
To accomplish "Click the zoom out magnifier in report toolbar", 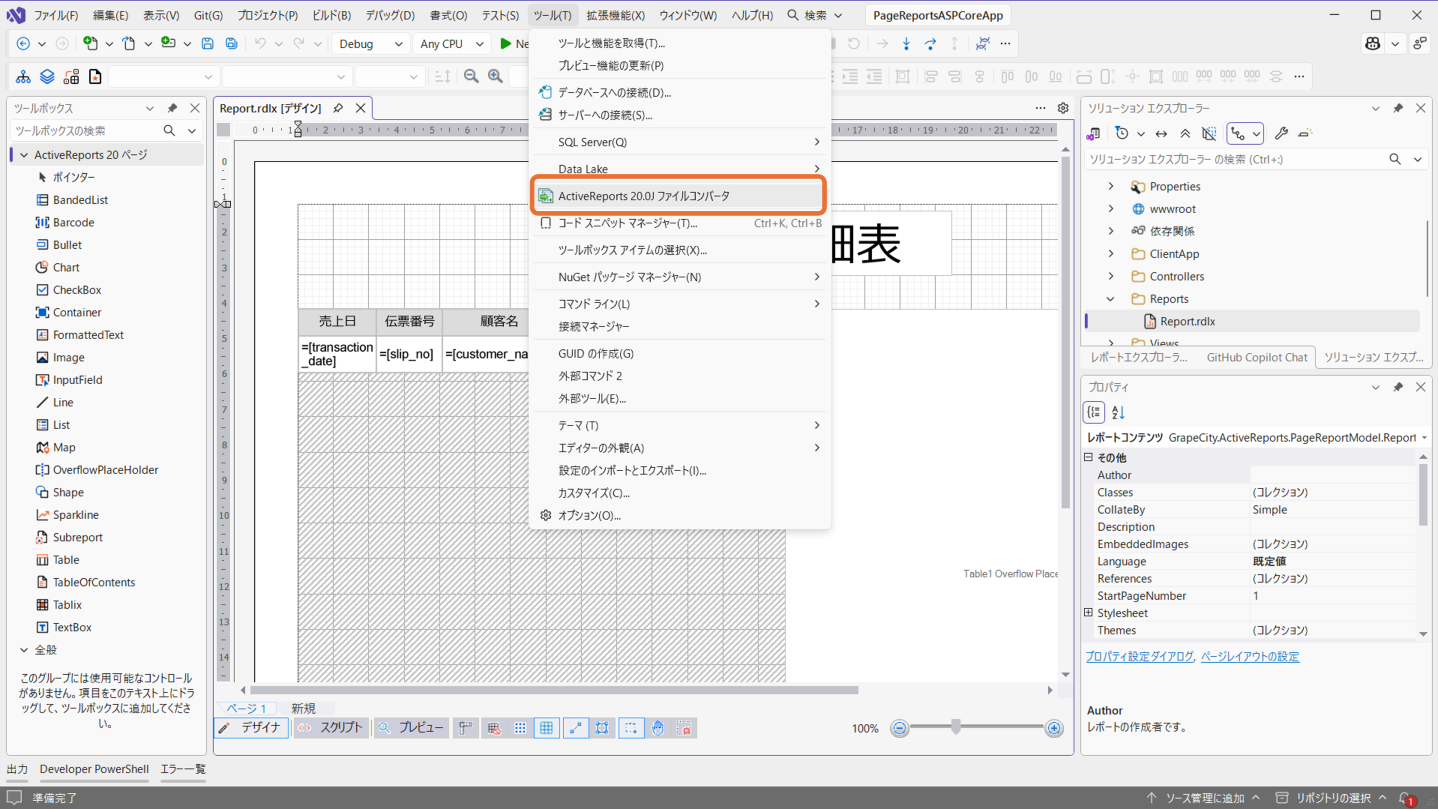I will [x=471, y=77].
